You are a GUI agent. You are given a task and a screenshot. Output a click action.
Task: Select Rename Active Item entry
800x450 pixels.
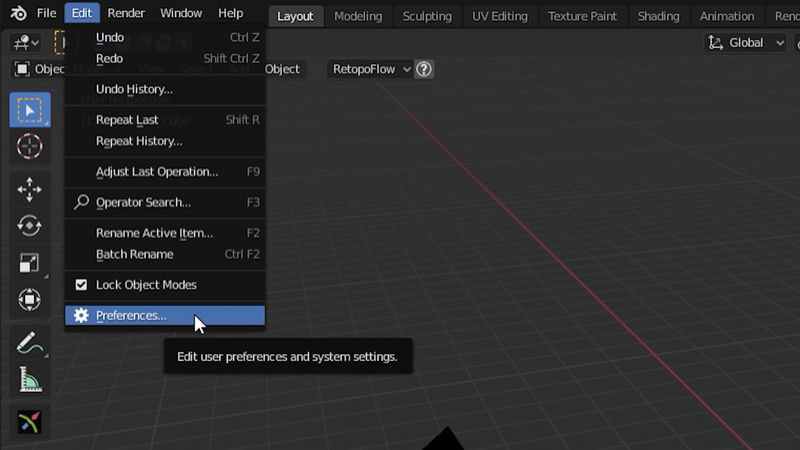coord(165,233)
